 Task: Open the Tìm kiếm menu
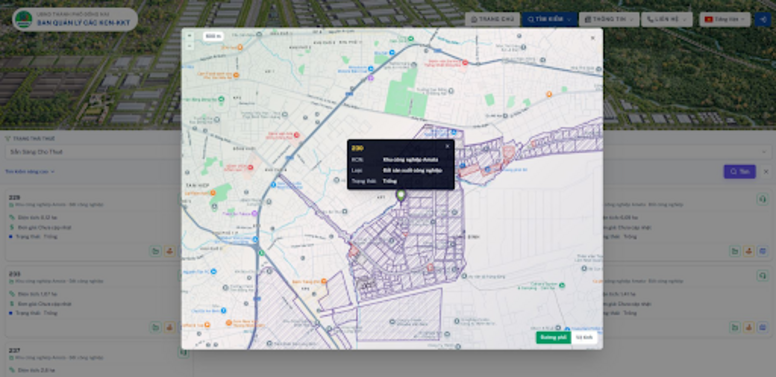tap(549, 19)
